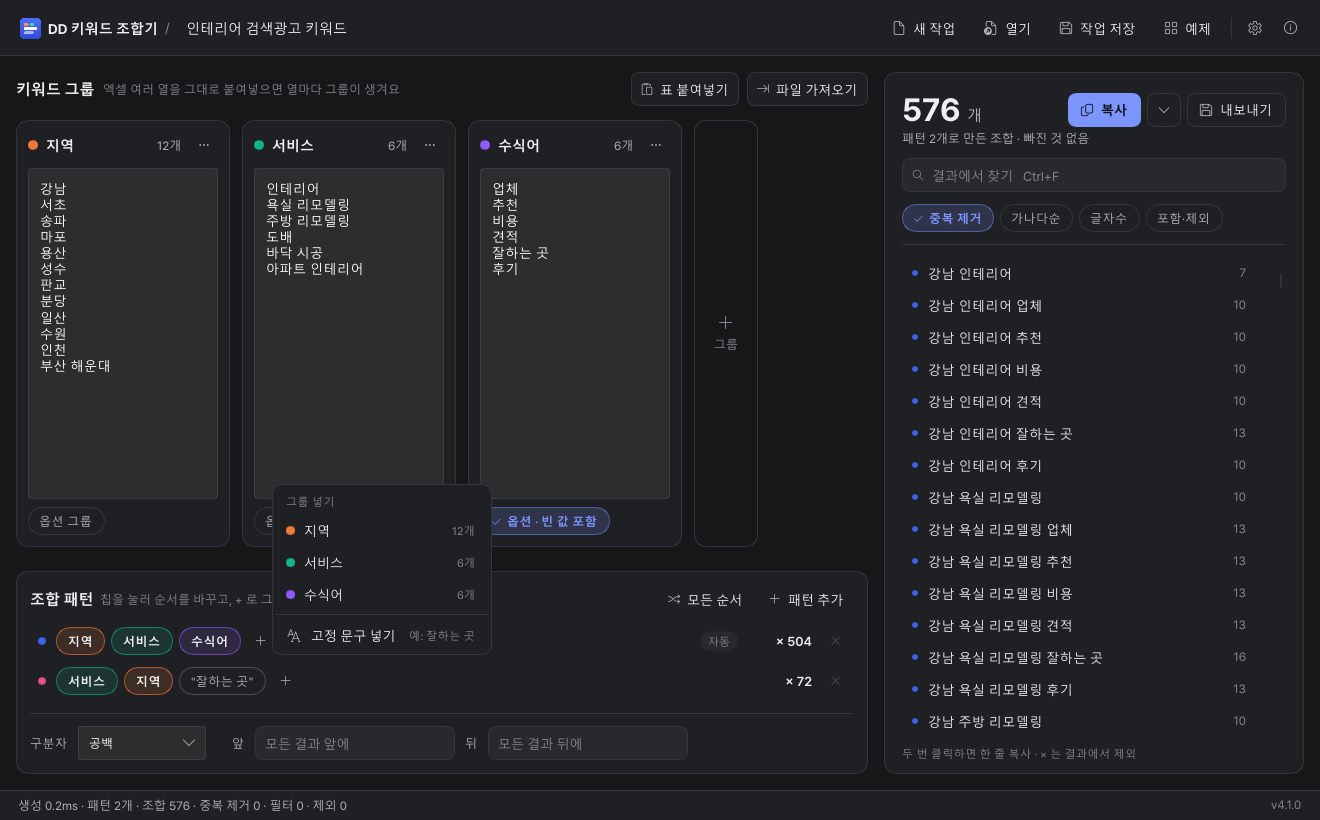
Task: Toggle the 포함·제외 filter chip
Action: point(1184,218)
